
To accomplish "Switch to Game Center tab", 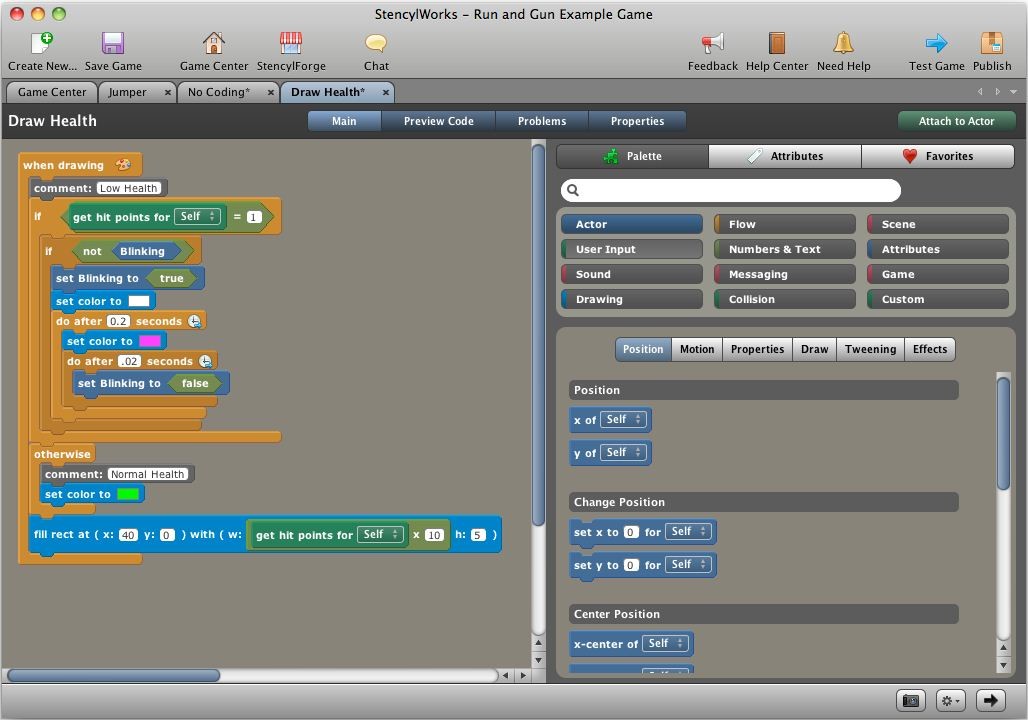I will [52, 92].
